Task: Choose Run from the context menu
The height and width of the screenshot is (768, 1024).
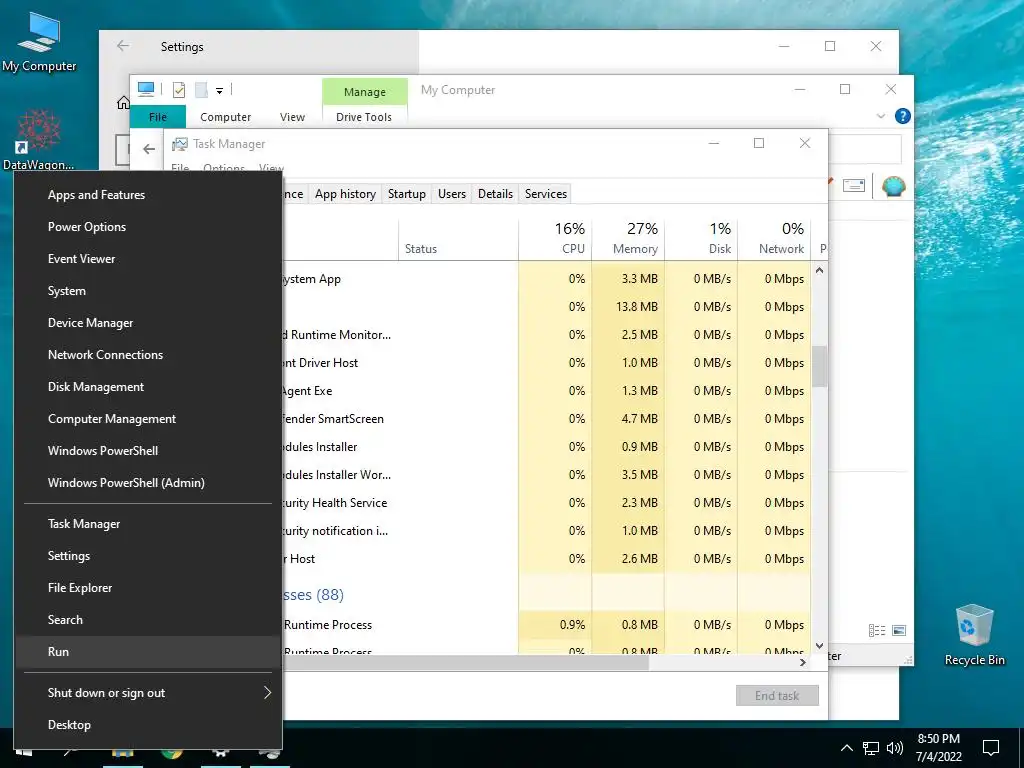Action: click(148, 652)
